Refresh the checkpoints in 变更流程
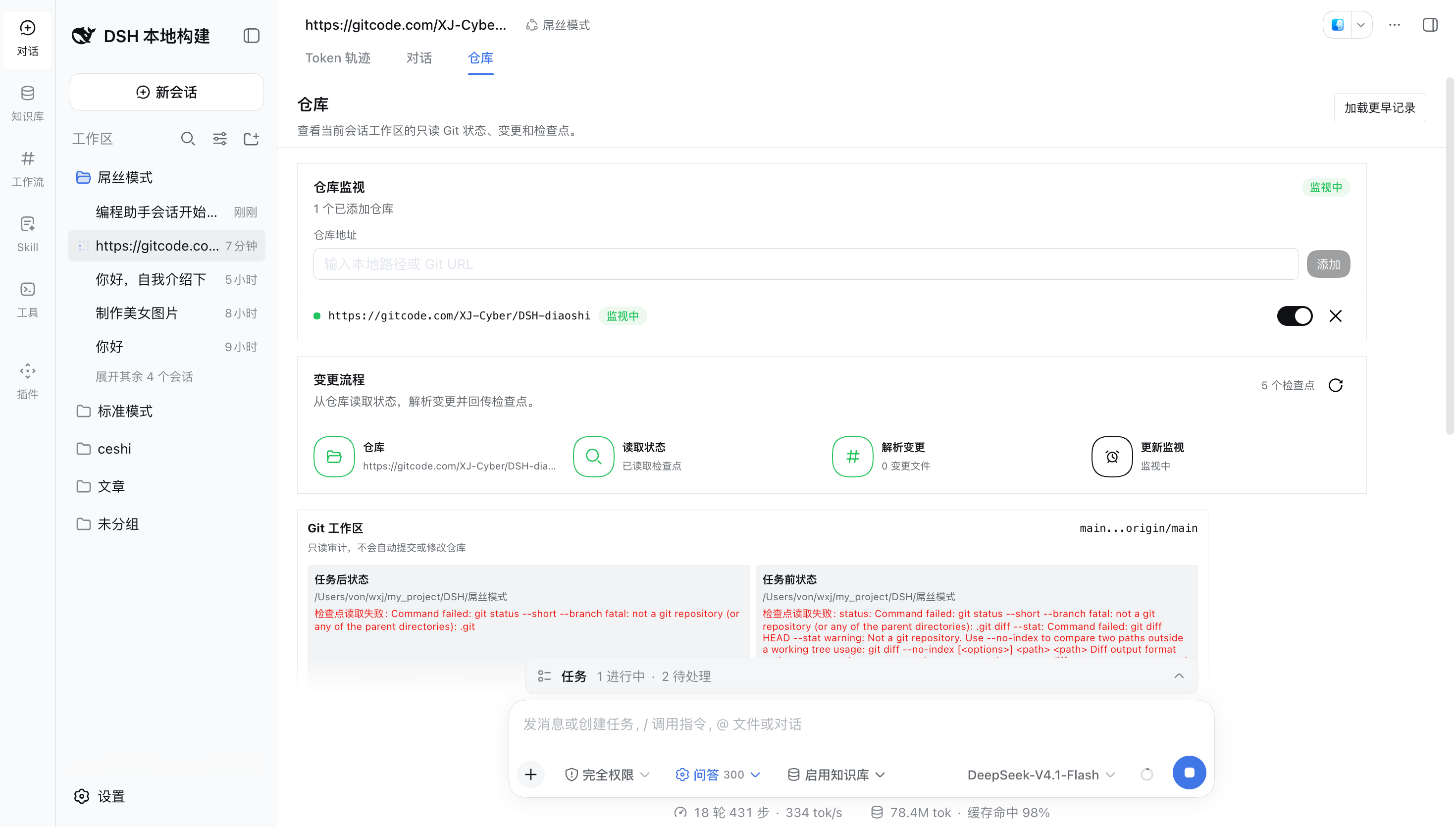This screenshot has width=1456, height=827. click(x=1336, y=385)
